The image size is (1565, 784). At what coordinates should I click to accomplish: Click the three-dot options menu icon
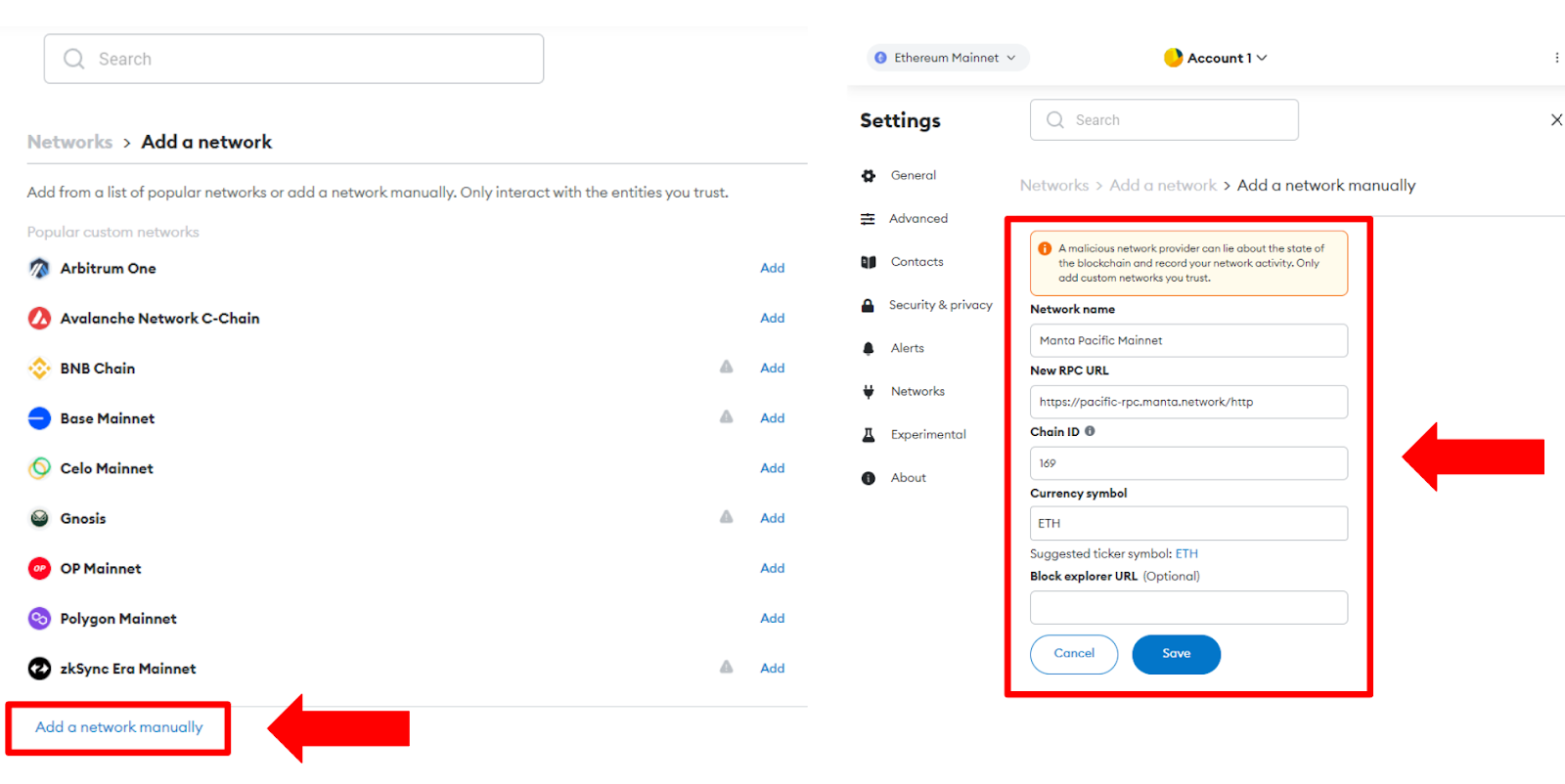[1556, 58]
